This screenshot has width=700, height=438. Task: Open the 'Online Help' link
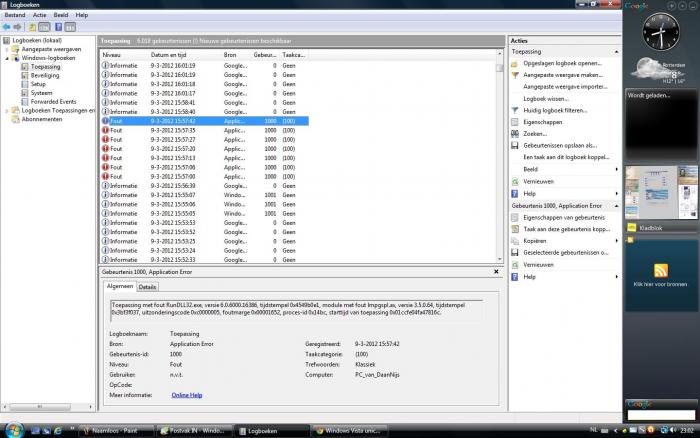coord(186,395)
